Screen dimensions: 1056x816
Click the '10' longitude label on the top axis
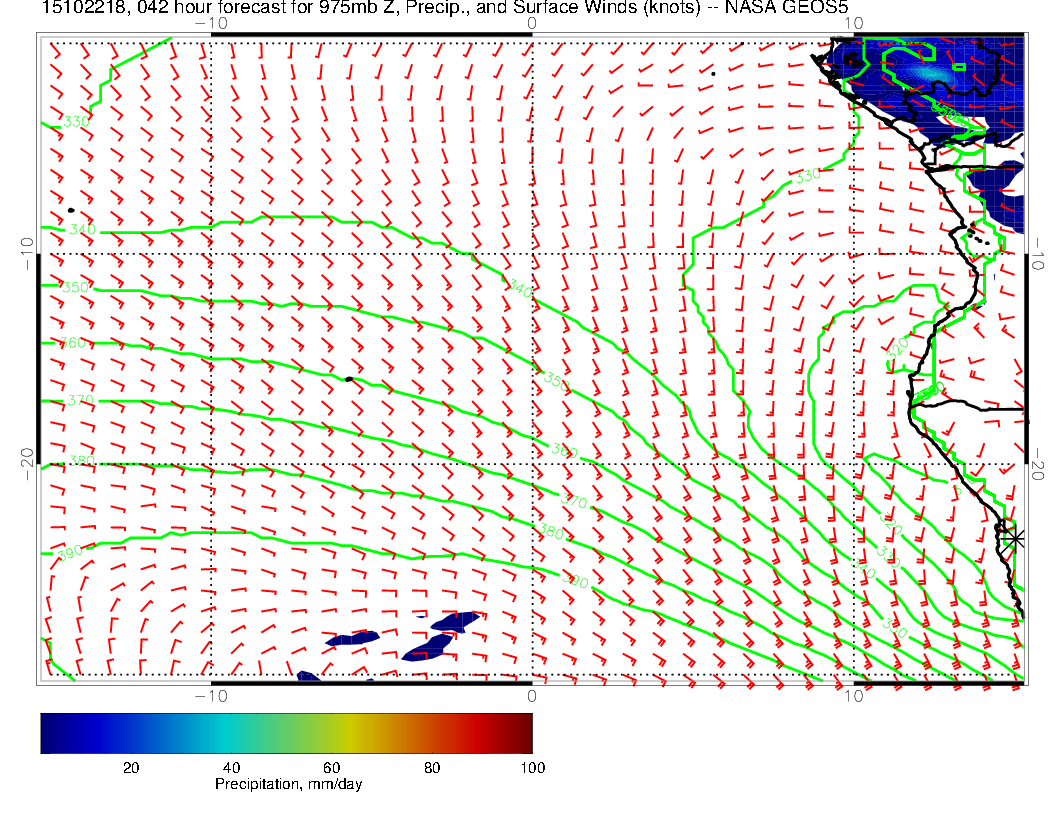pyautogui.click(x=851, y=22)
